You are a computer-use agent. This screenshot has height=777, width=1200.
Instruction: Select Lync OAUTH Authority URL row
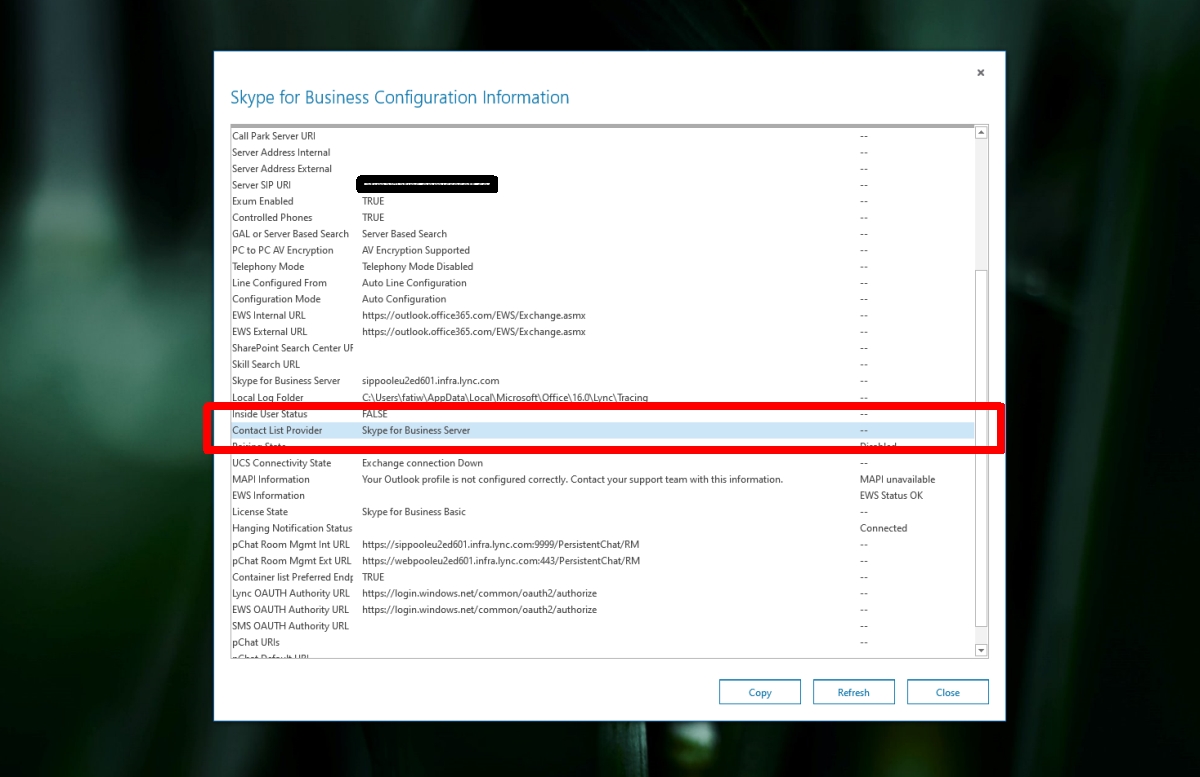(603, 594)
